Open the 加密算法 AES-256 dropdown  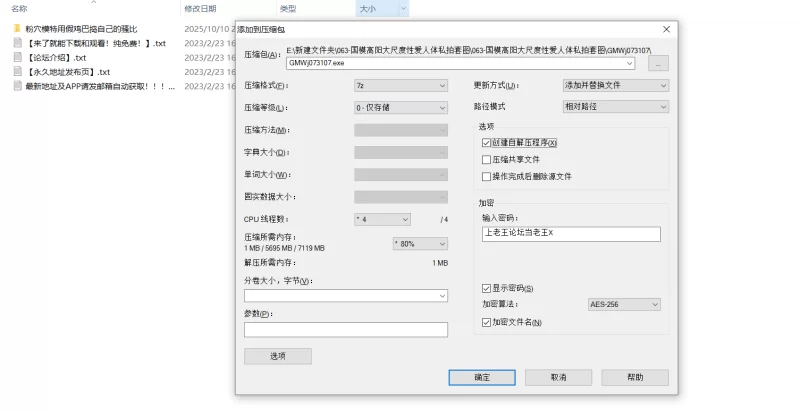pos(624,304)
